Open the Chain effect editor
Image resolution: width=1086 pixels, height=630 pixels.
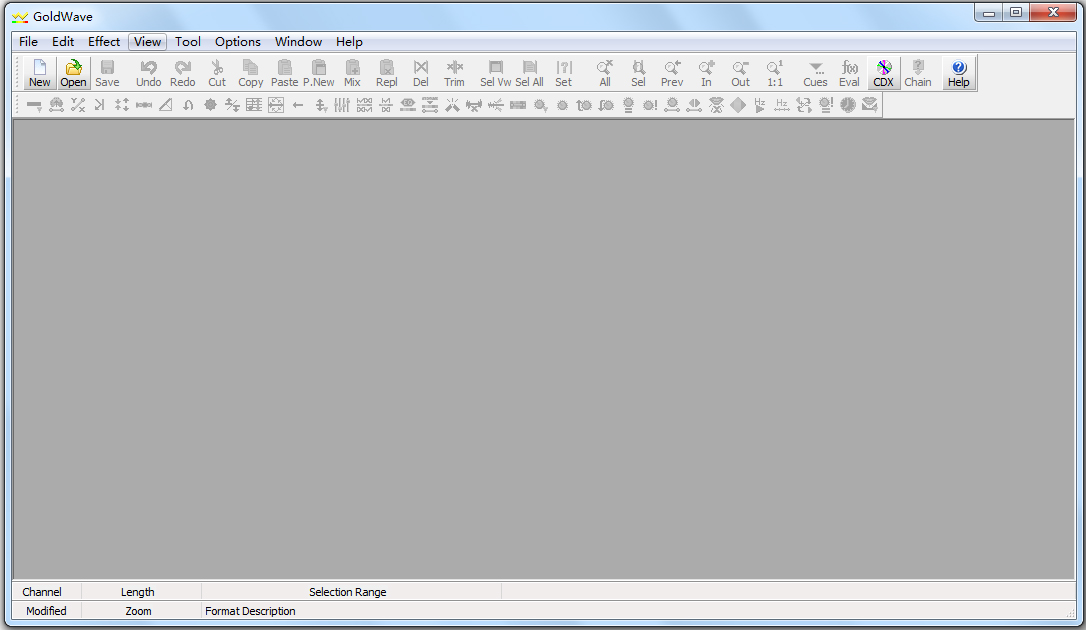tap(918, 73)
